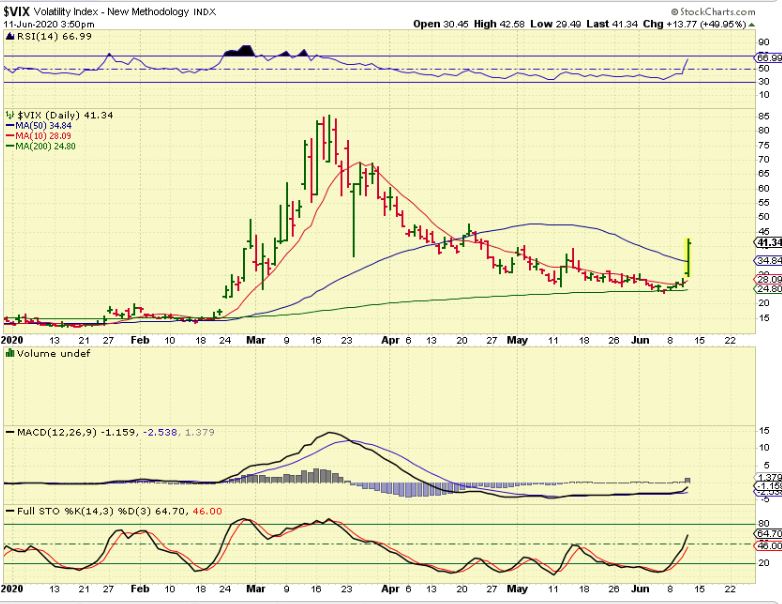Click the RSI(14) 66.99 legend text

(x=54, y=36)
